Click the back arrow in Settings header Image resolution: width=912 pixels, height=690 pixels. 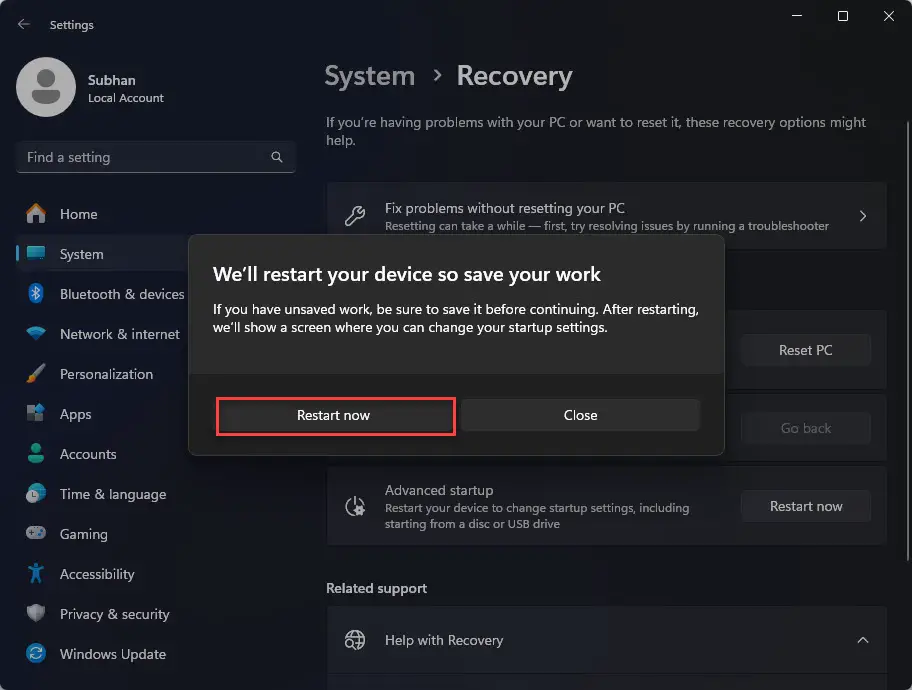pos(24,24)
